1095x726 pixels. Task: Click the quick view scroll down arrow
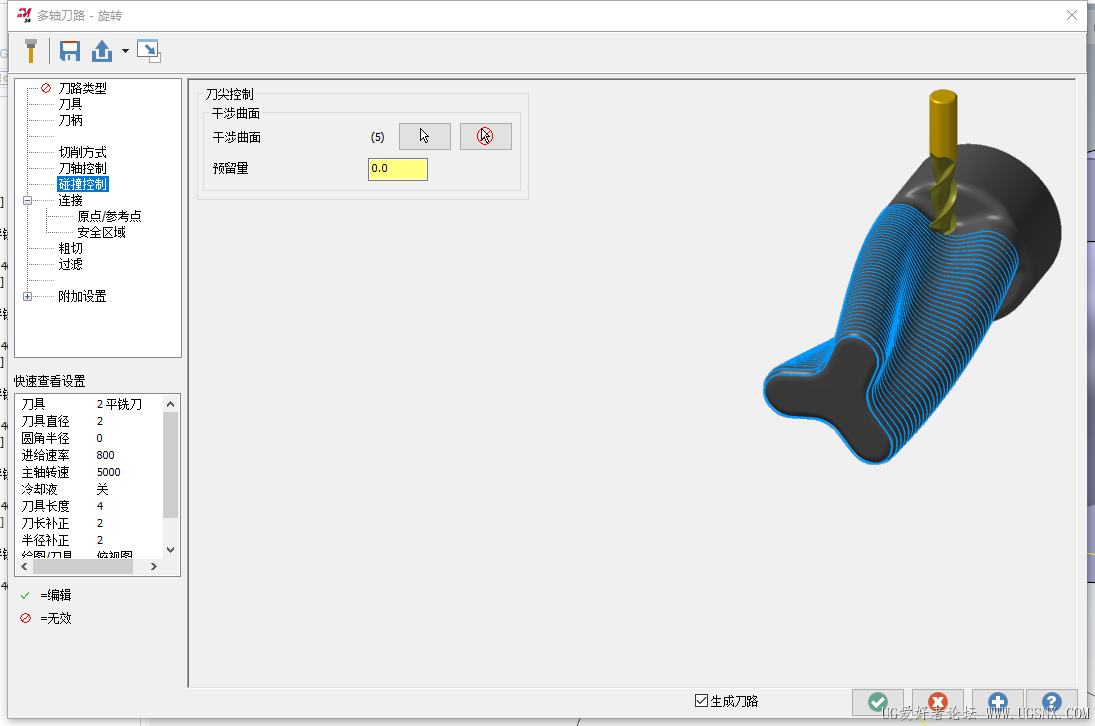[170, 550]
